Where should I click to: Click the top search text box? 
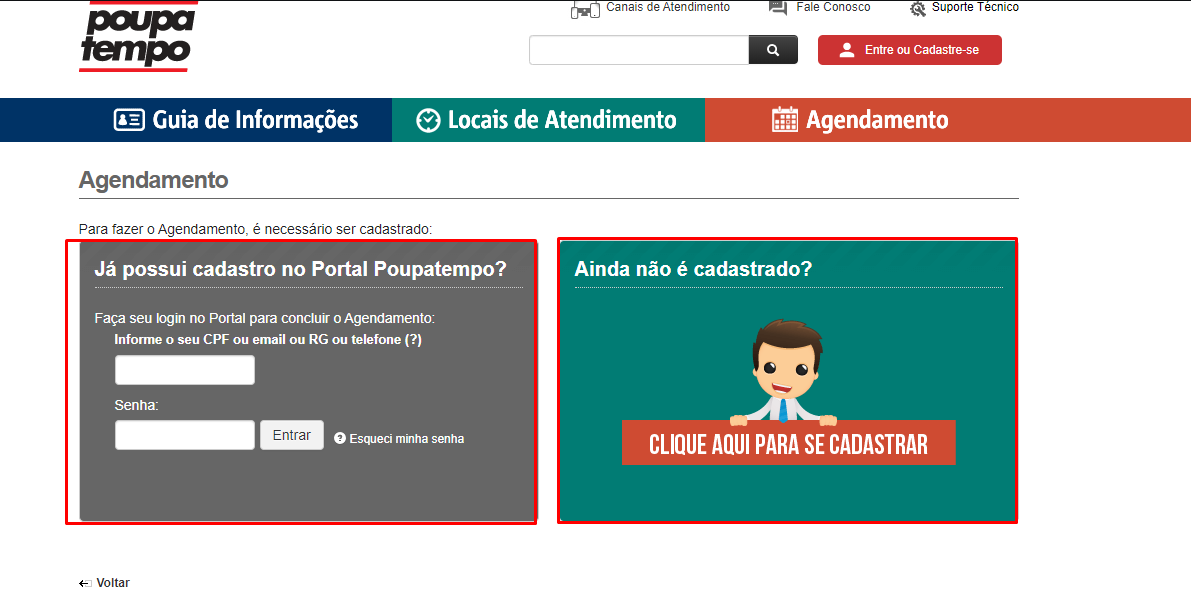click(639, 50)
